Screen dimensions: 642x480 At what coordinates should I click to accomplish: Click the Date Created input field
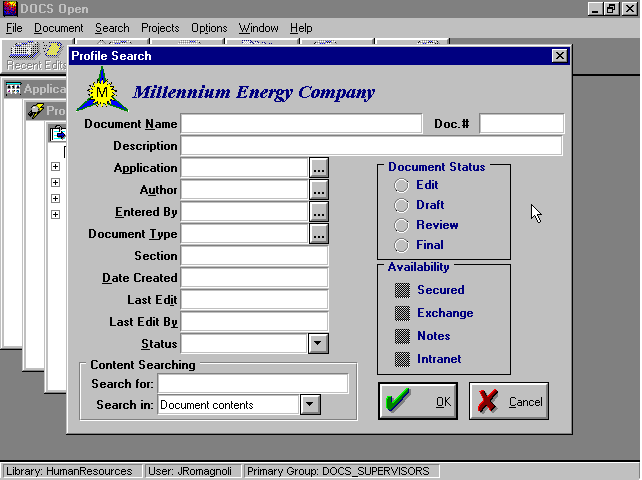[254, 278]
